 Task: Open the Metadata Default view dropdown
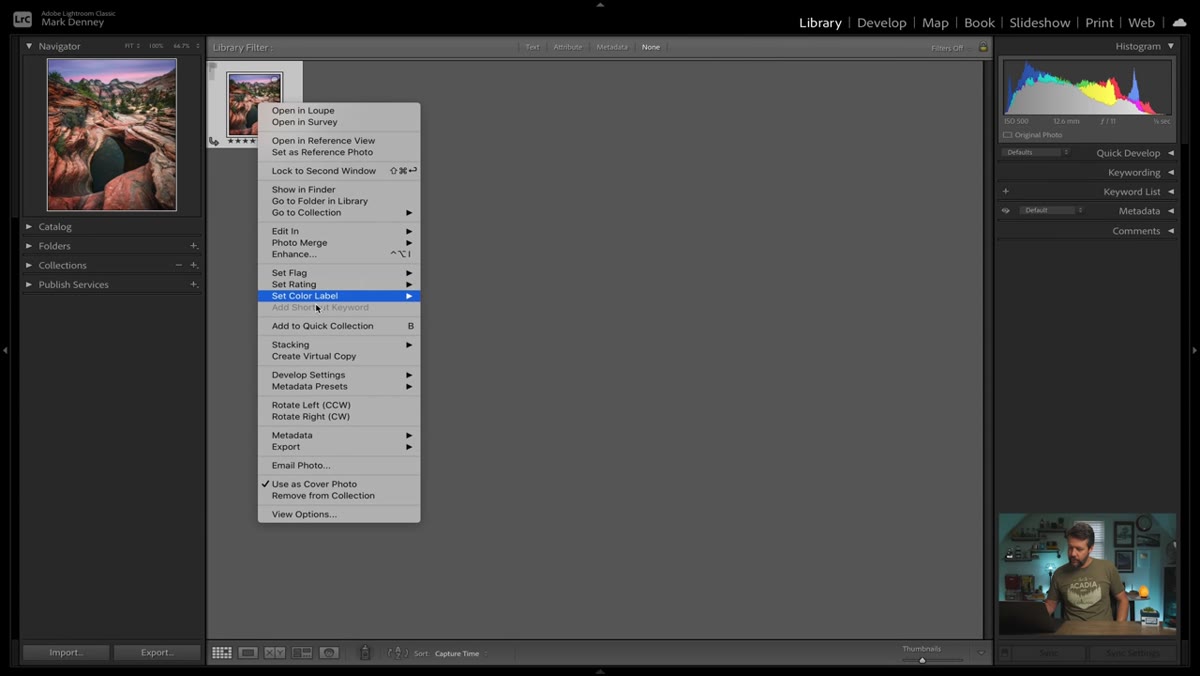point(1052,210)
